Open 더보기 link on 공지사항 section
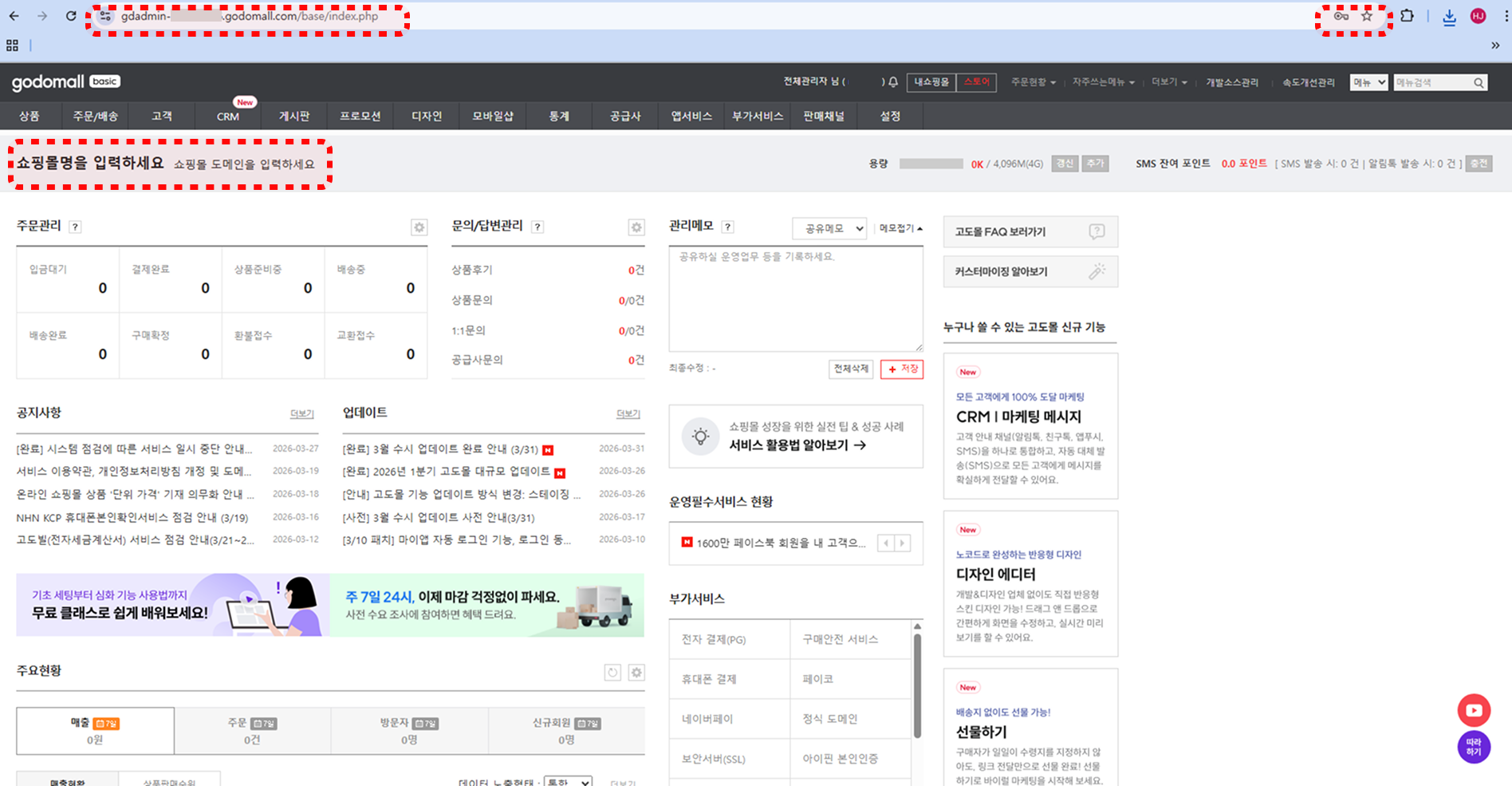Image resolution: width=1512 pixels, height=786 pixels. (x=301, y=413)
